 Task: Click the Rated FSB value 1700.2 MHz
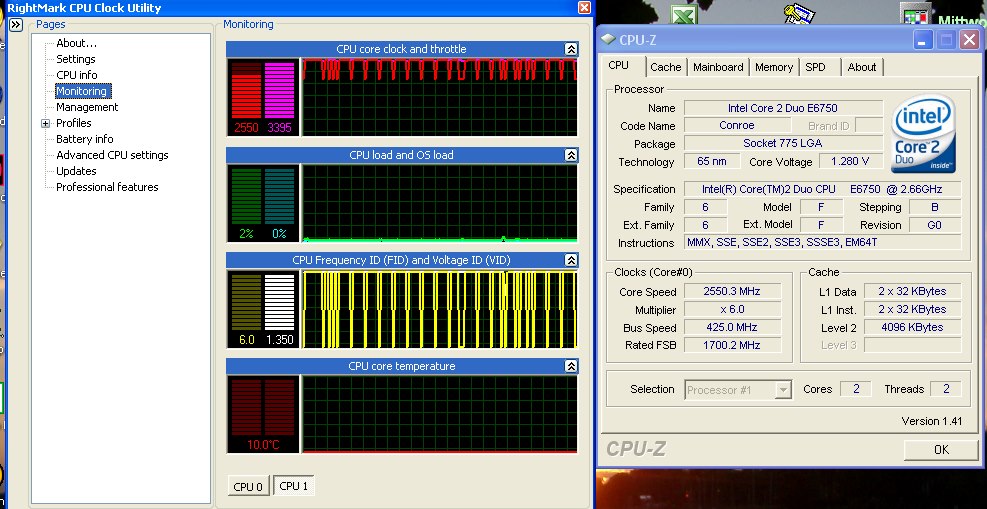point(731,345)
